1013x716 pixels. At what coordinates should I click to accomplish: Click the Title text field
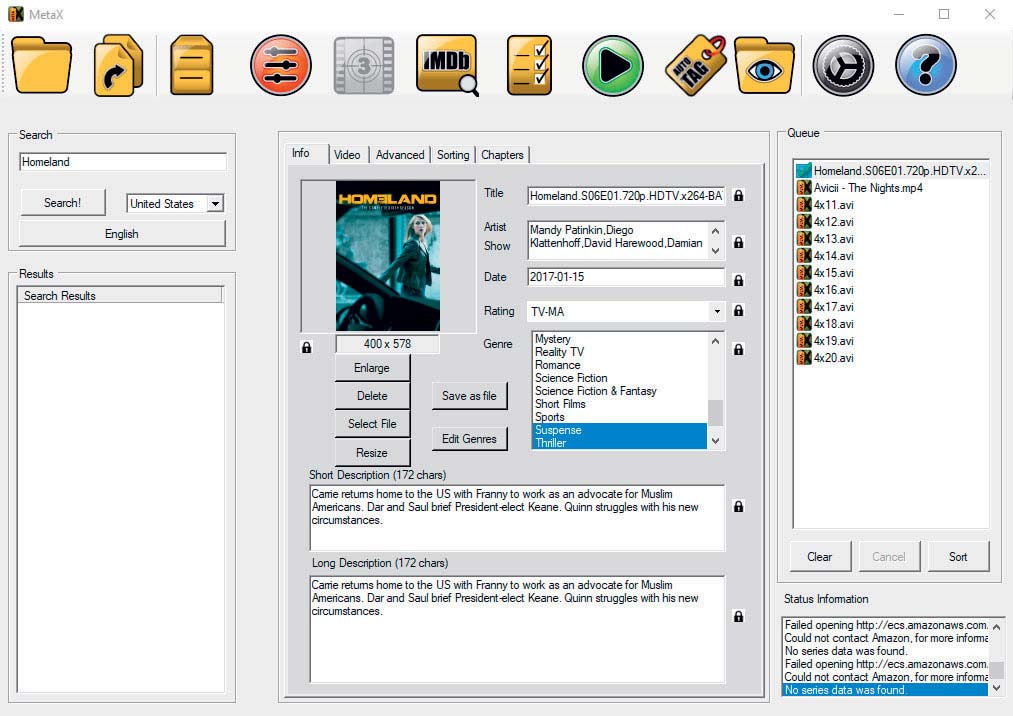pyautogui.click(x=625, y=196)
